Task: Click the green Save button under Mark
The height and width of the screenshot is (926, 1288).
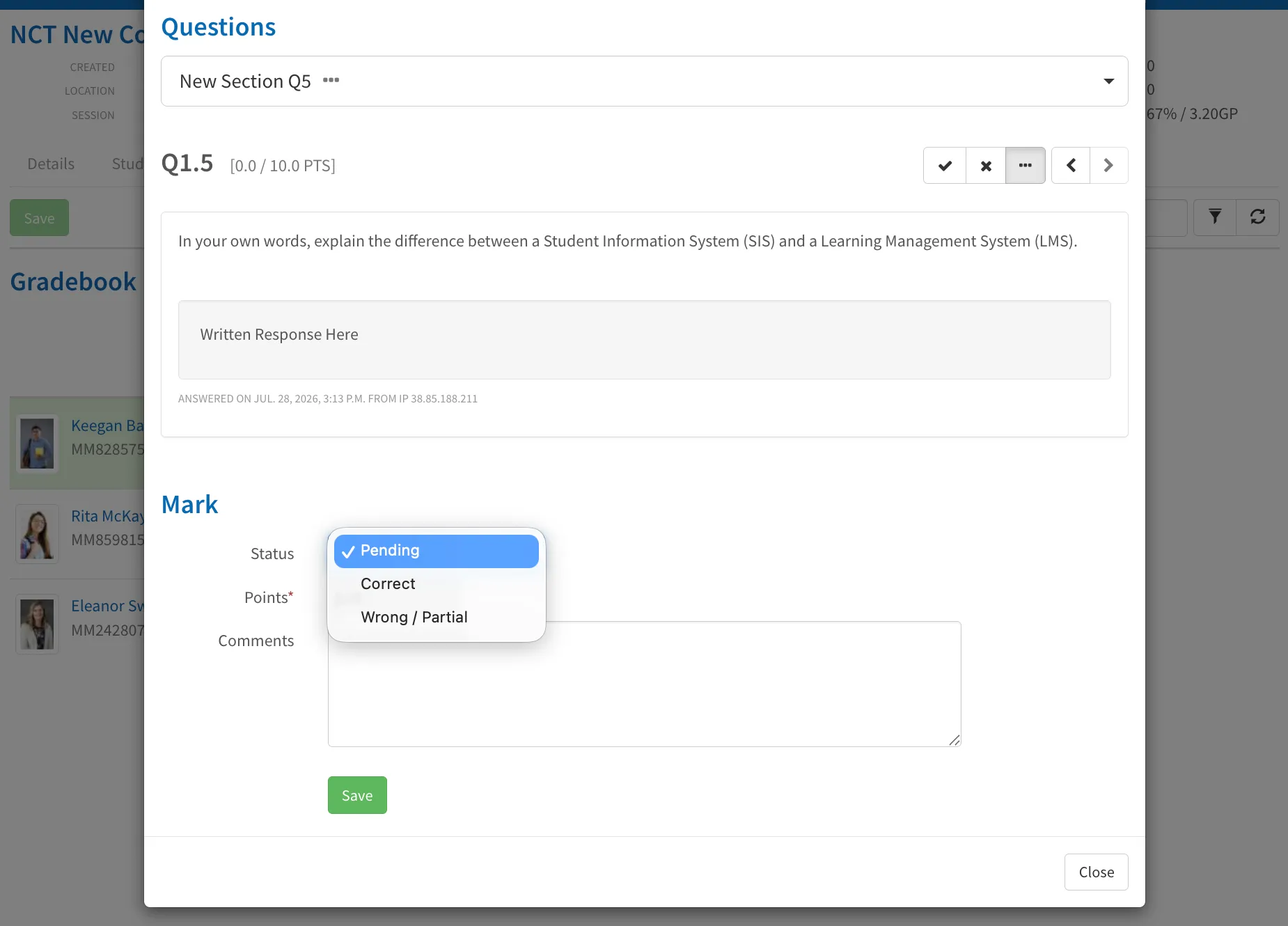Action: tap(357, 795)
